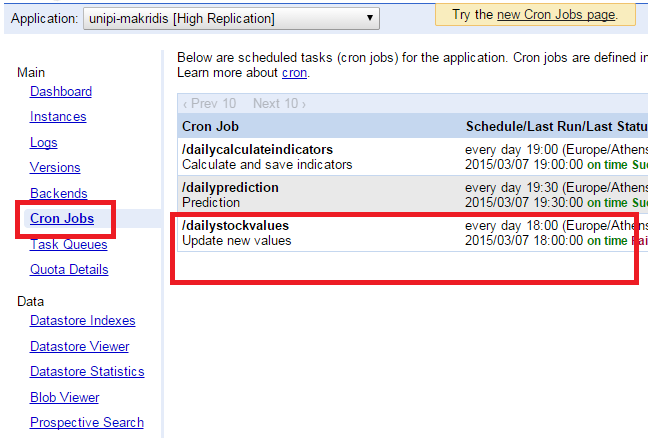Click the 2015/03/07 19:30:00 last run

[x=524, y=202]
